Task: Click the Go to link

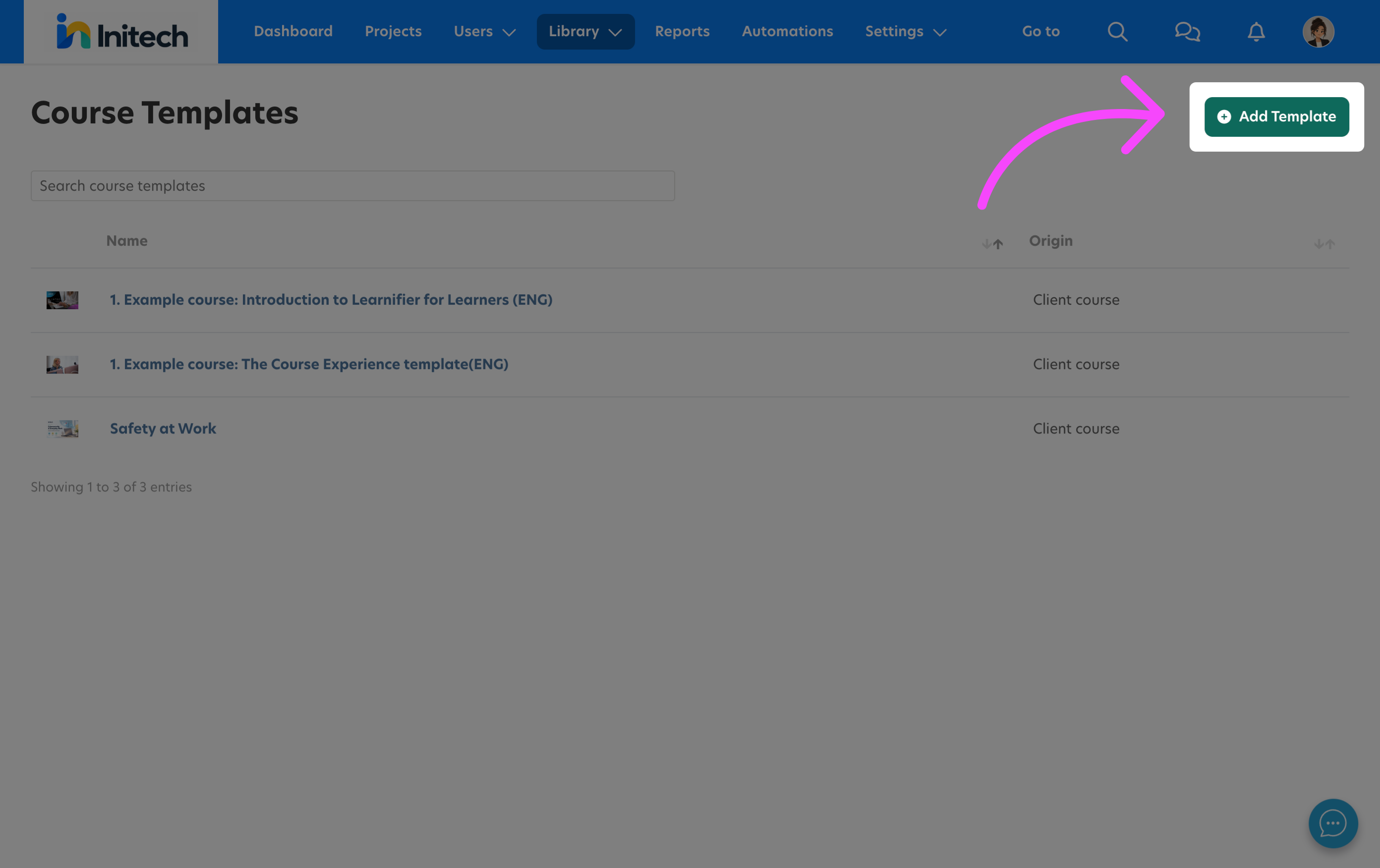Action: tap(1041, 32)
